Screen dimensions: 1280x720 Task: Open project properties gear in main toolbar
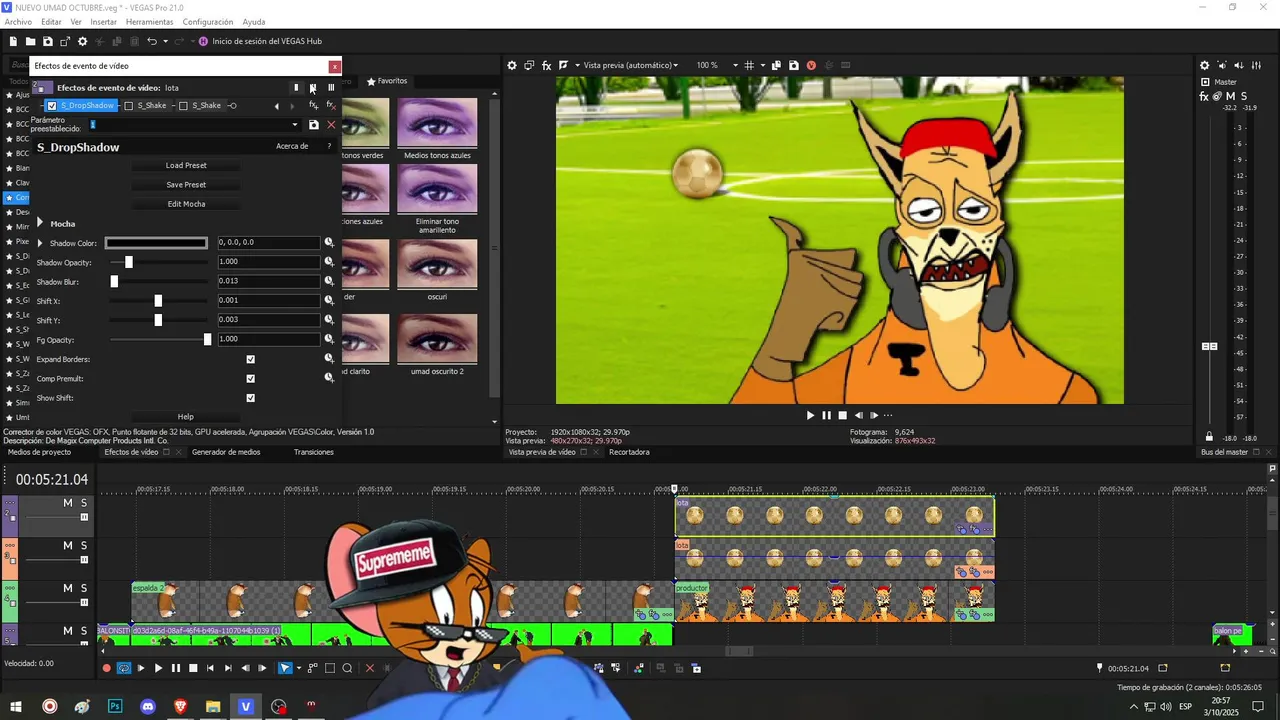(82, 41)
